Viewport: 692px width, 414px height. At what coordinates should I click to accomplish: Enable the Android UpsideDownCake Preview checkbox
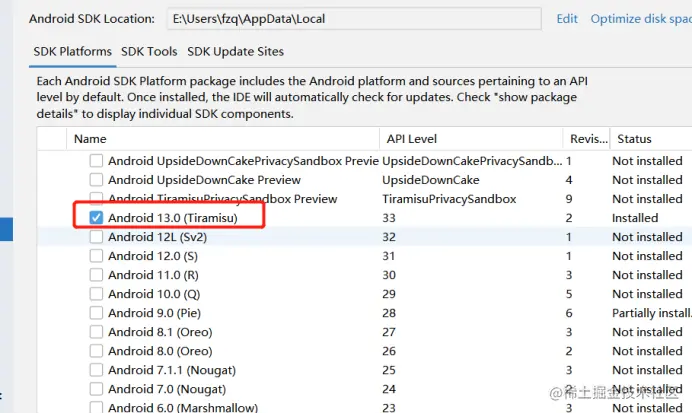point(96,180)
